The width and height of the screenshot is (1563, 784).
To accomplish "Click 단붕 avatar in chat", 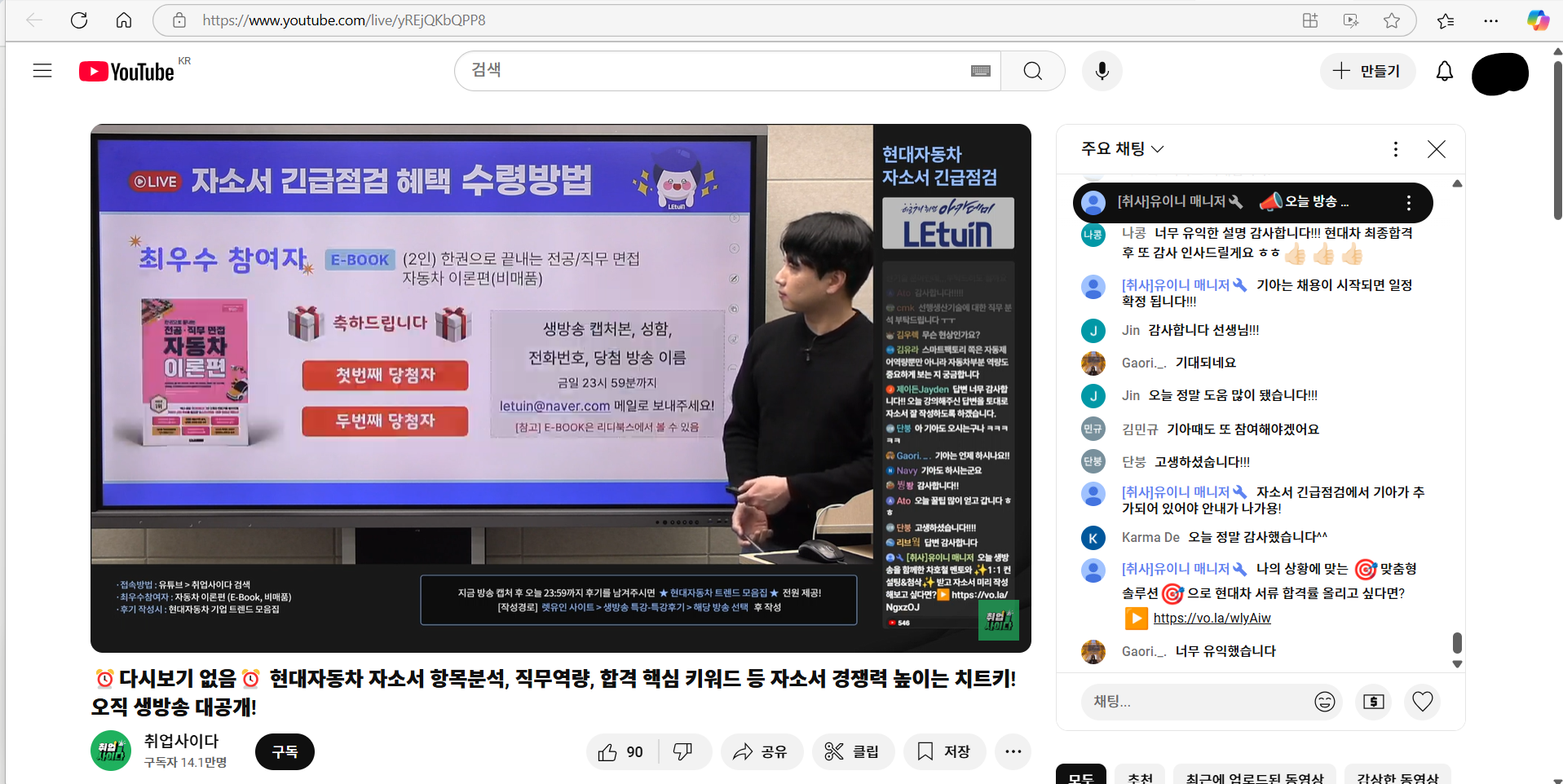I will 1093,461.
